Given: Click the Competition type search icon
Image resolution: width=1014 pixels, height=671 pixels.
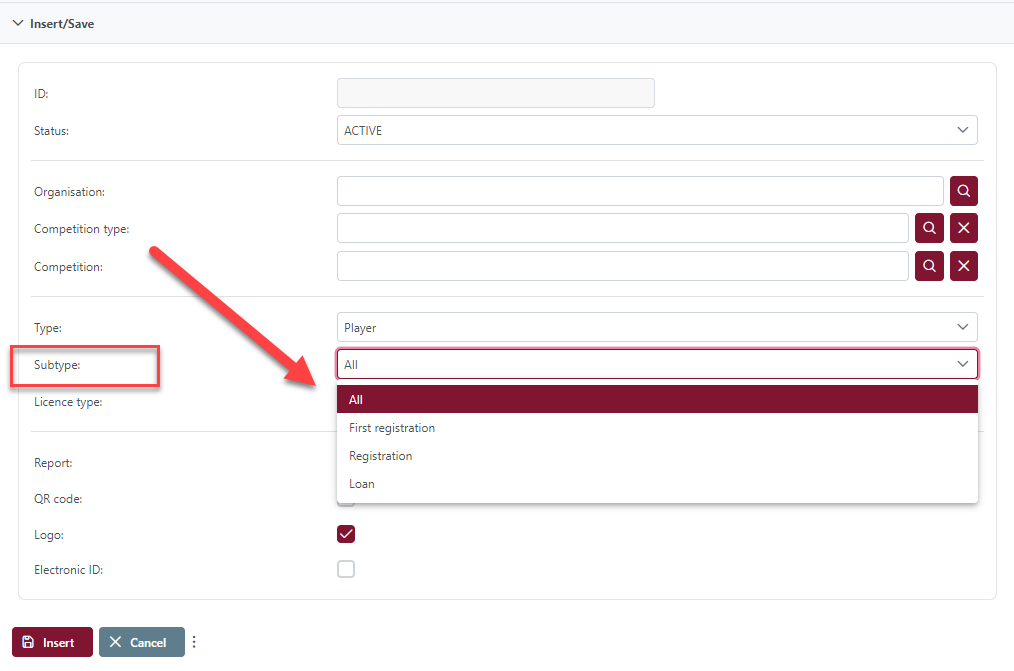Looking at the screenshot, I should click(929, 229).
